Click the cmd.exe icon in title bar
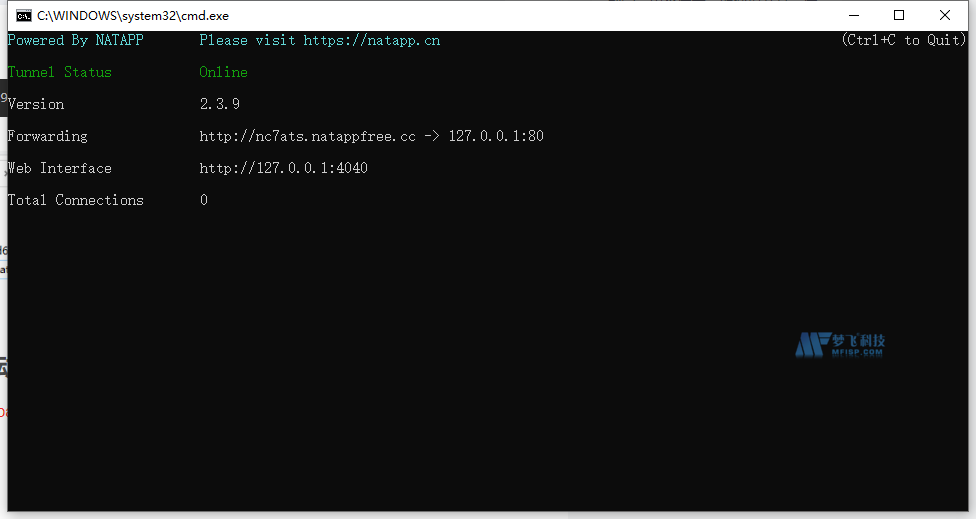Viewport: 976px width, 519px height. 23,15
